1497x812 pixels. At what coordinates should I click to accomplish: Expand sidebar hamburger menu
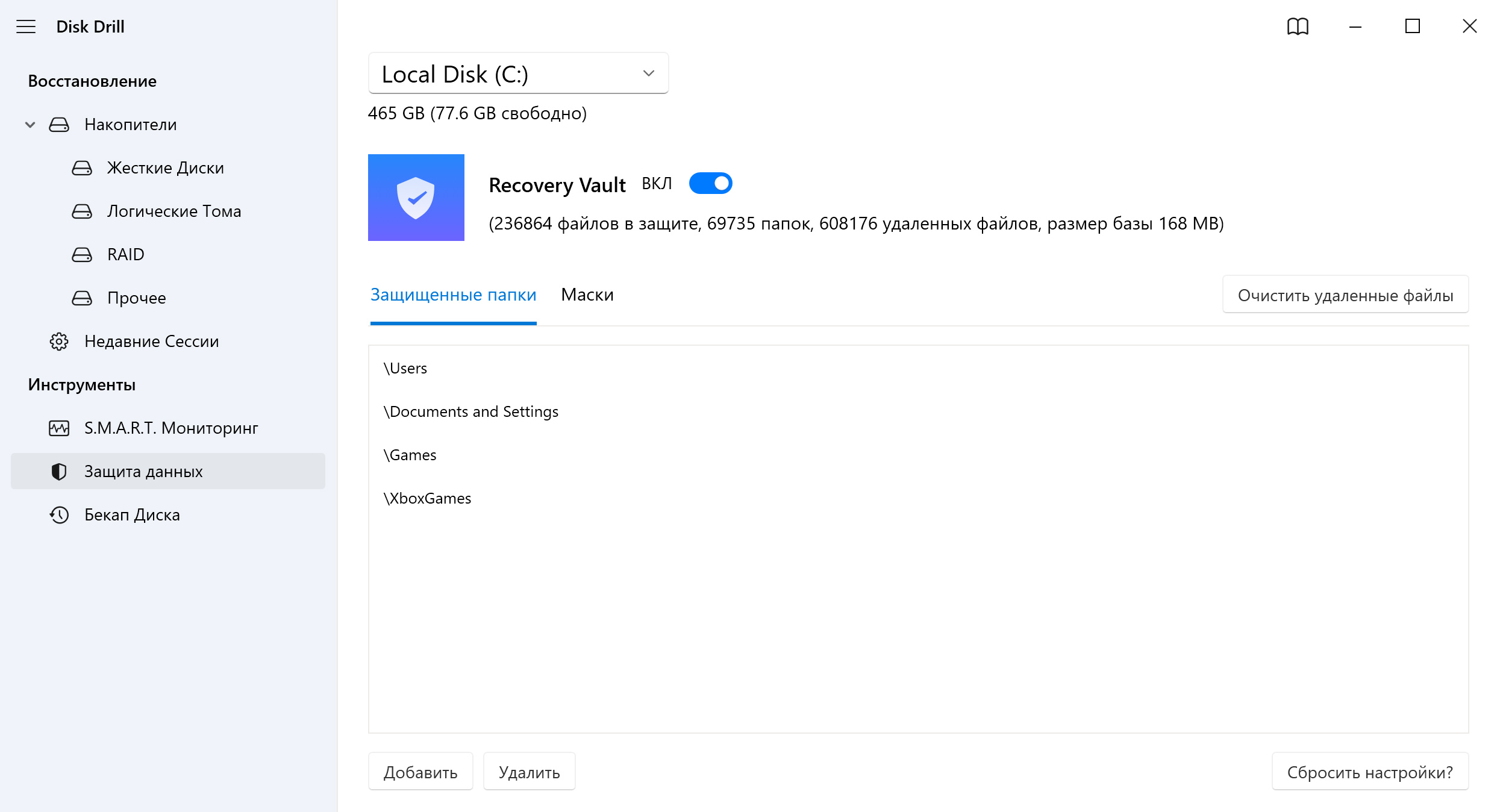pos(26,25)
